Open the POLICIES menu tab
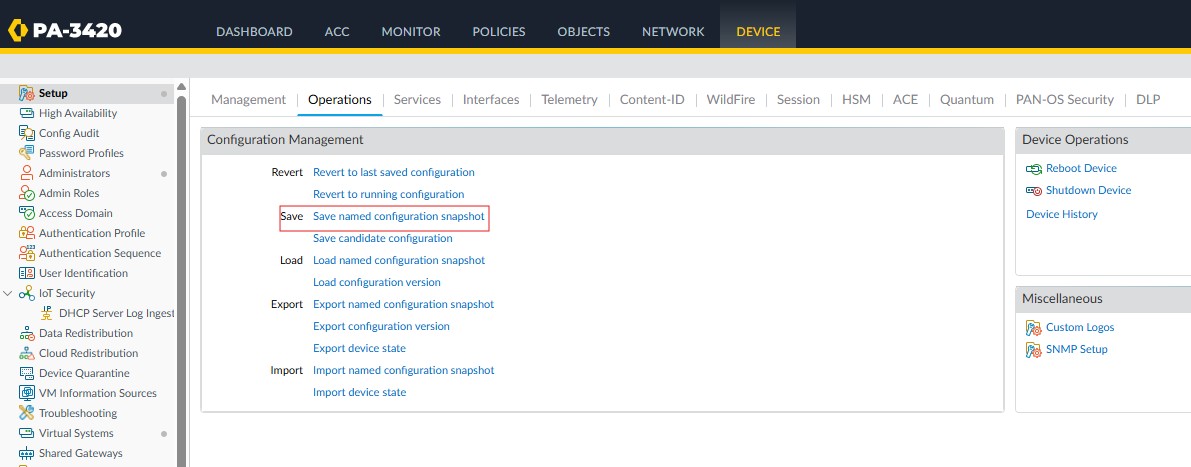1191x467 pixels. pos(499,31)
